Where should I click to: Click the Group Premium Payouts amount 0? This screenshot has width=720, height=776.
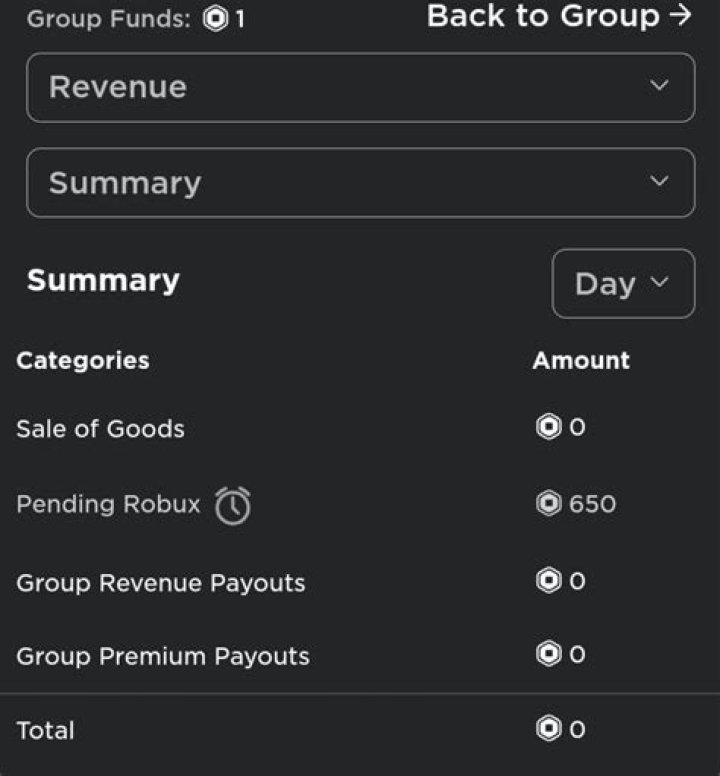(577, 654)
